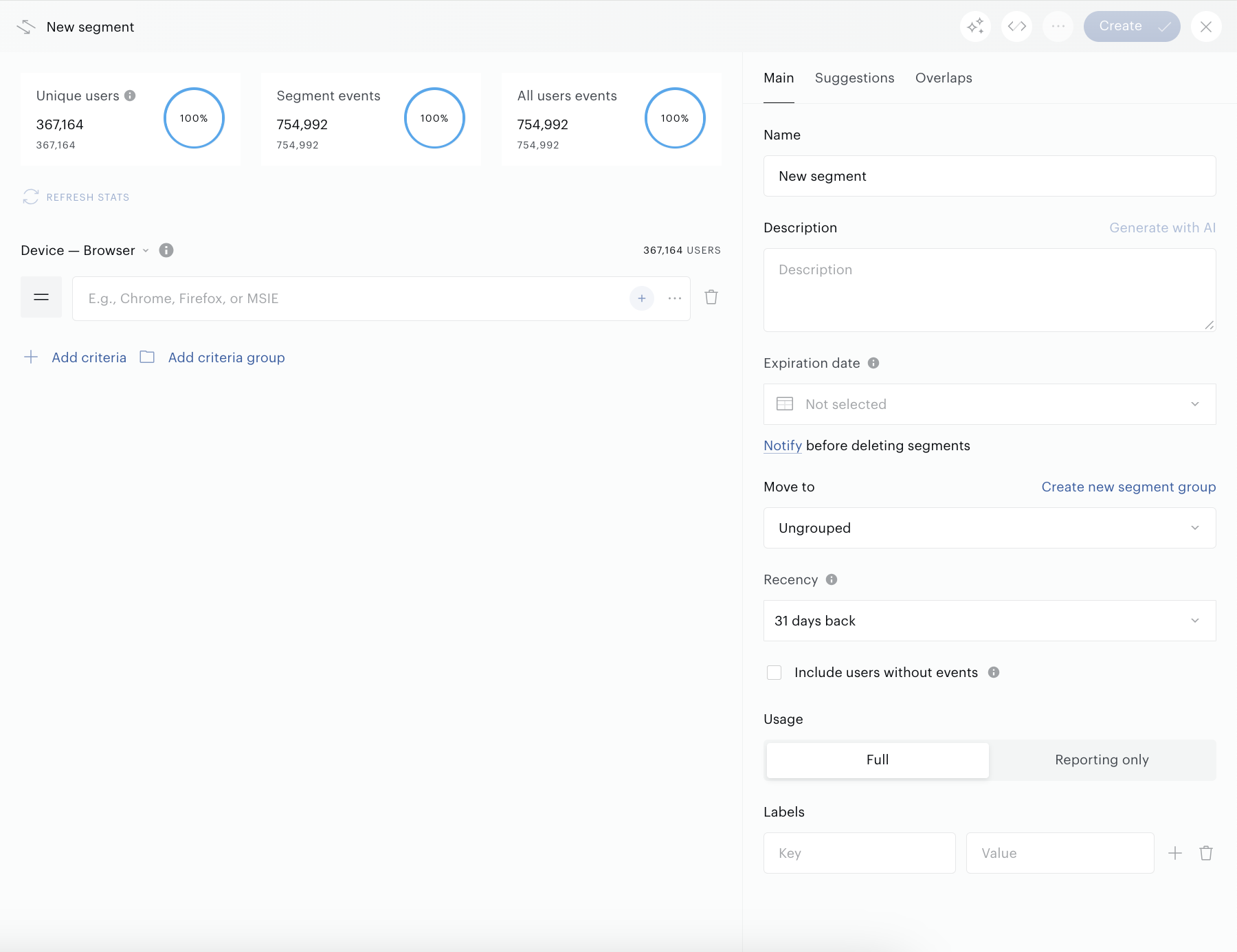Click the Description textarea resize handle
1237x952 pixels.
pos(1209,324)
